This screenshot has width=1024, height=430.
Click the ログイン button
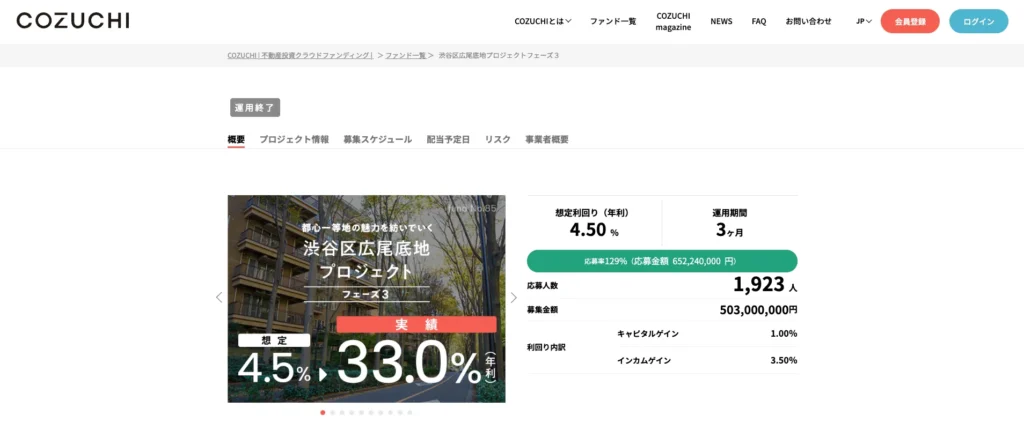coord(978,21)
